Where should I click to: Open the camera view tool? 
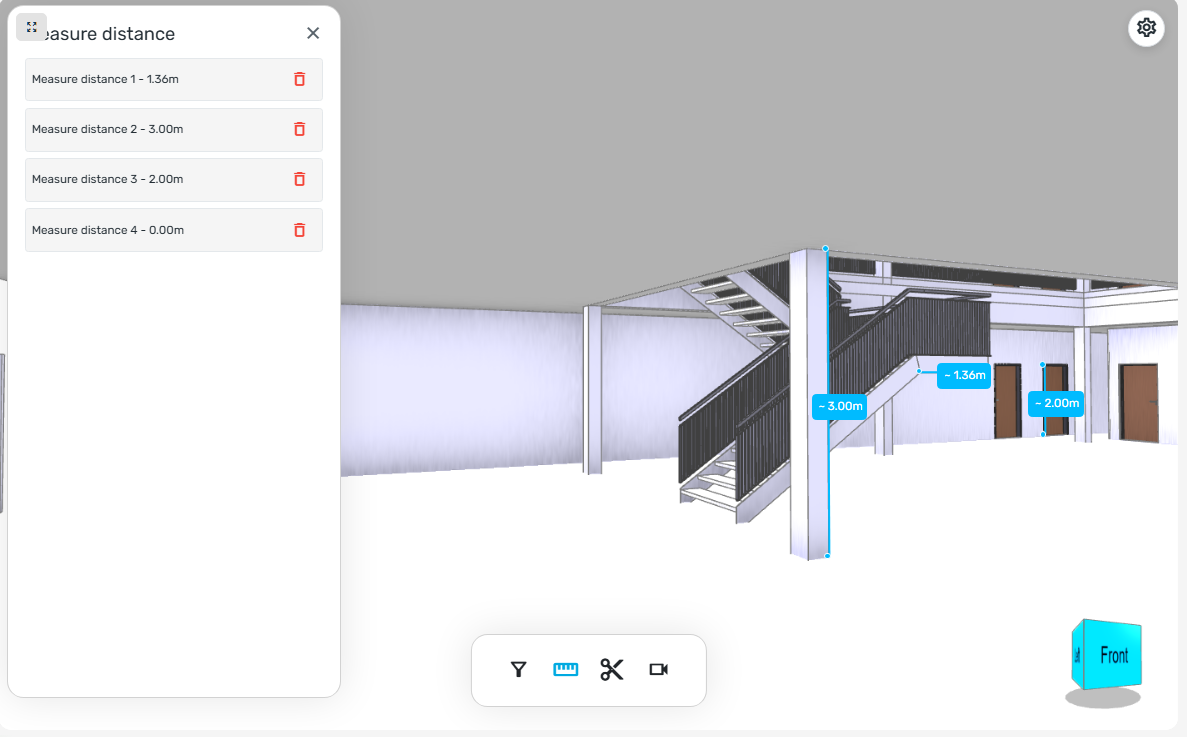click(659, 670)
